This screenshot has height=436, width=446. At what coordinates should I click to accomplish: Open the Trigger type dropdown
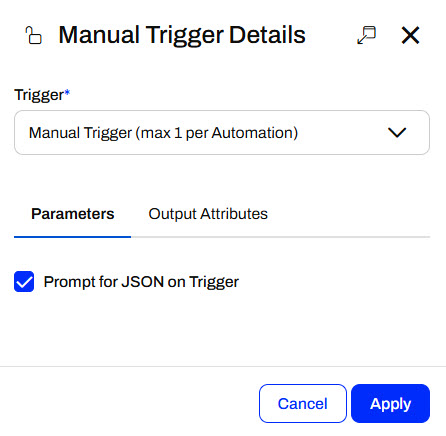pos(222,133)
